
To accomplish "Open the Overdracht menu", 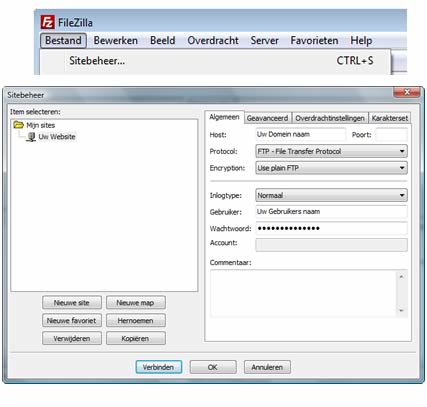I will (213, 41).
